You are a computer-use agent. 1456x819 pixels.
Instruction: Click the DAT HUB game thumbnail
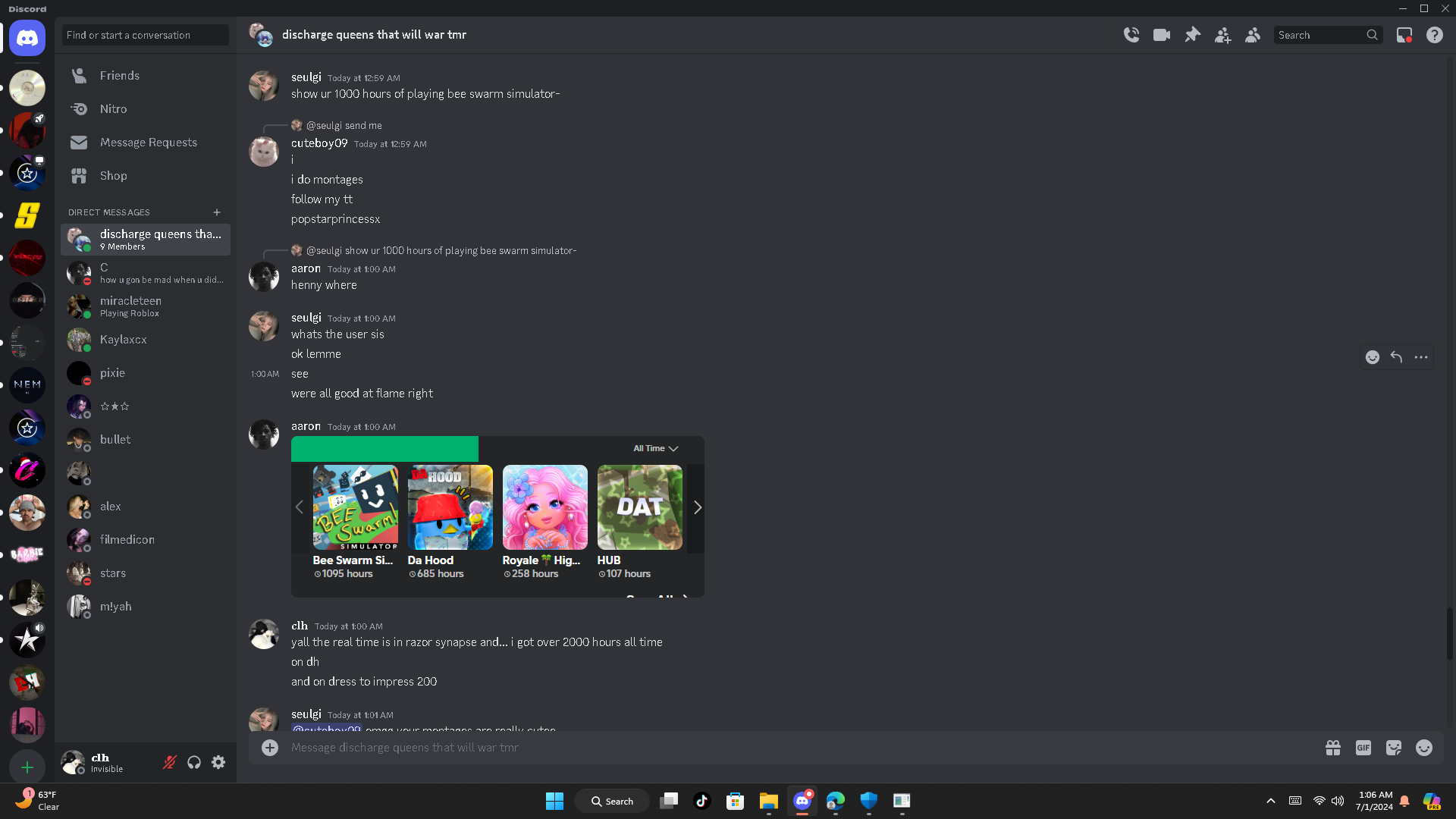click(x=640, y=507)
